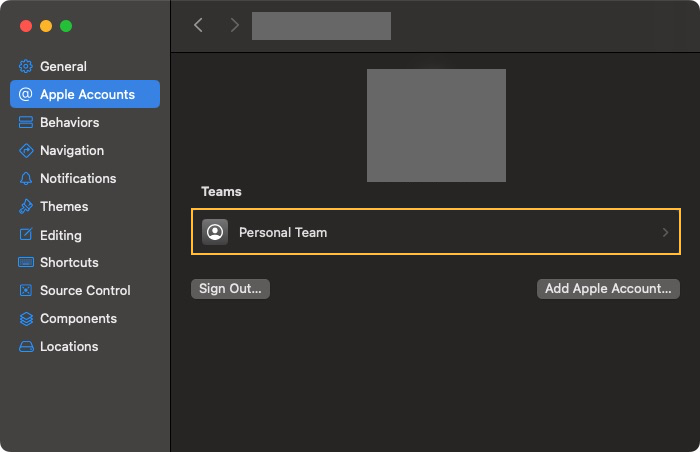Viewport: 700px width, 452px height.
Task: Select the General settings label
Action: click(x=63, y=67)
